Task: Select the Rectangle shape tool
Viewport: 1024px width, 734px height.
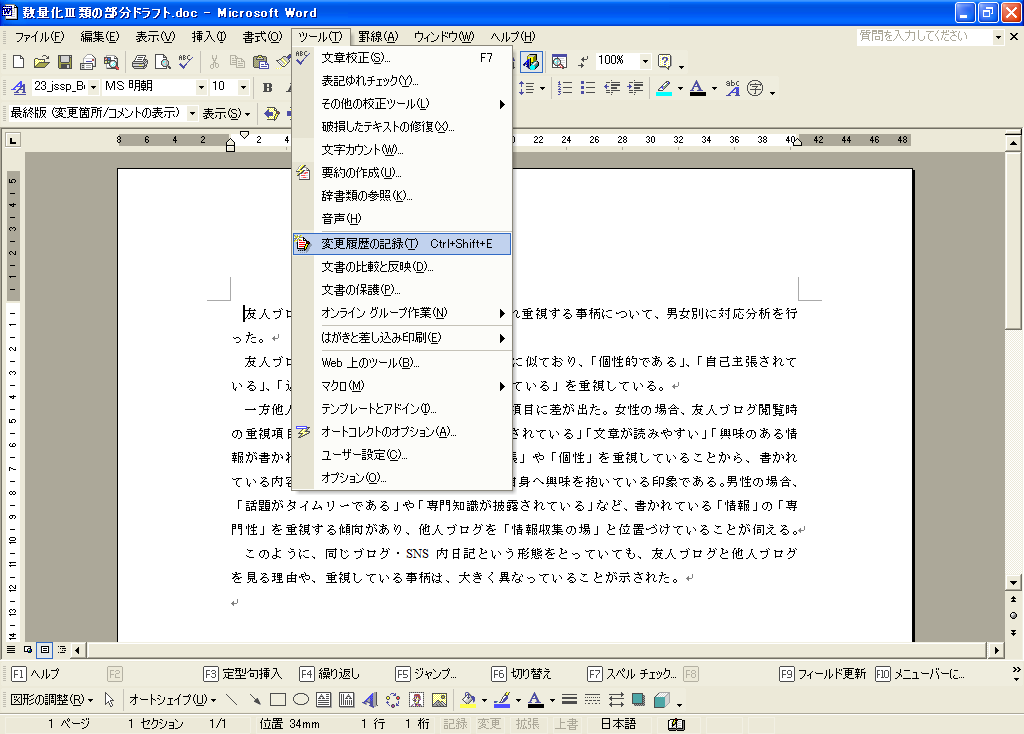Action: point(278,700)
